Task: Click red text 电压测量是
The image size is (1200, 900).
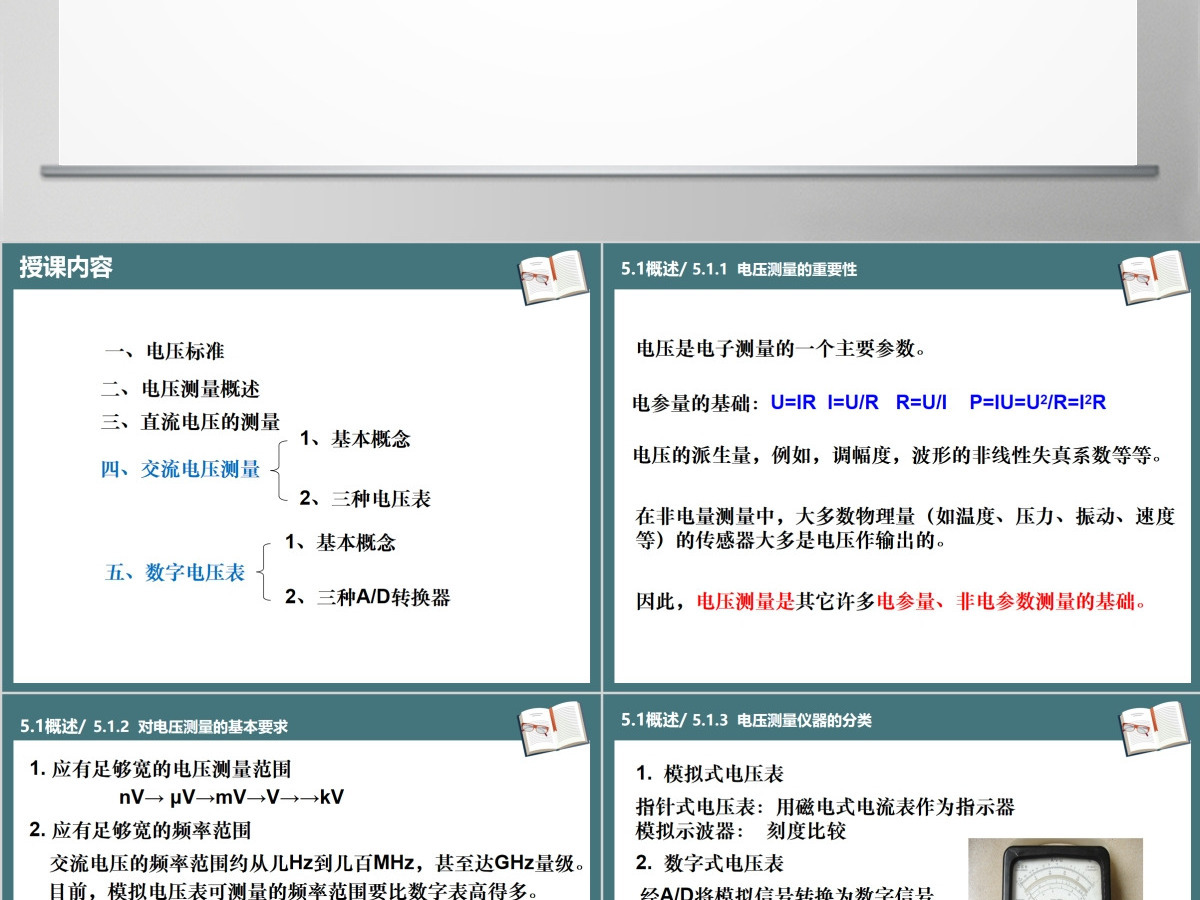Action: point(745,602)
